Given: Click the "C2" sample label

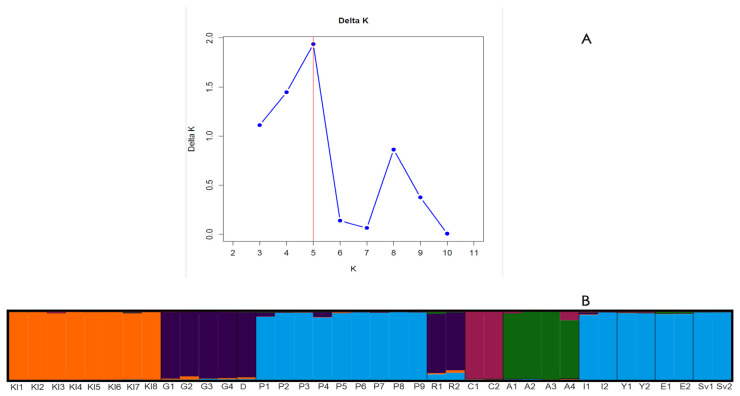Looking at the screenshot, I should [x=494, y=387].
